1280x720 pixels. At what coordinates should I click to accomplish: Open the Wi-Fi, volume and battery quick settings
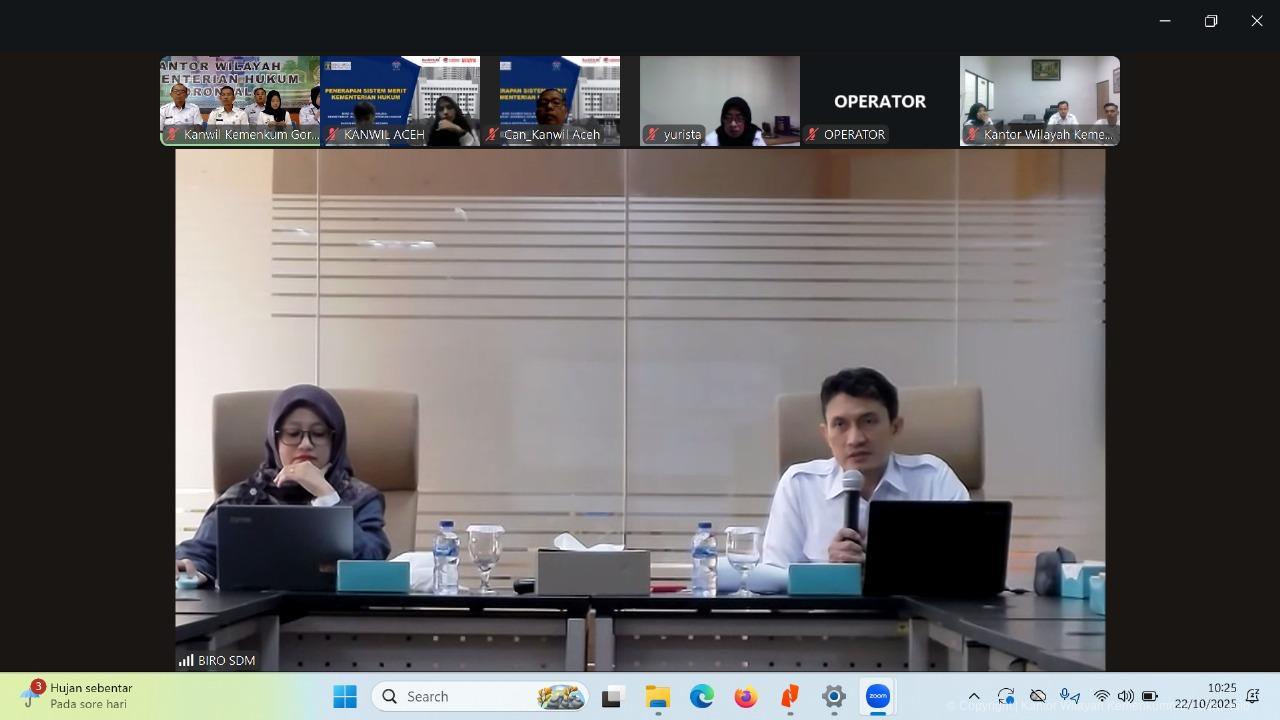pyautogui.click(x=1125, y=696)
